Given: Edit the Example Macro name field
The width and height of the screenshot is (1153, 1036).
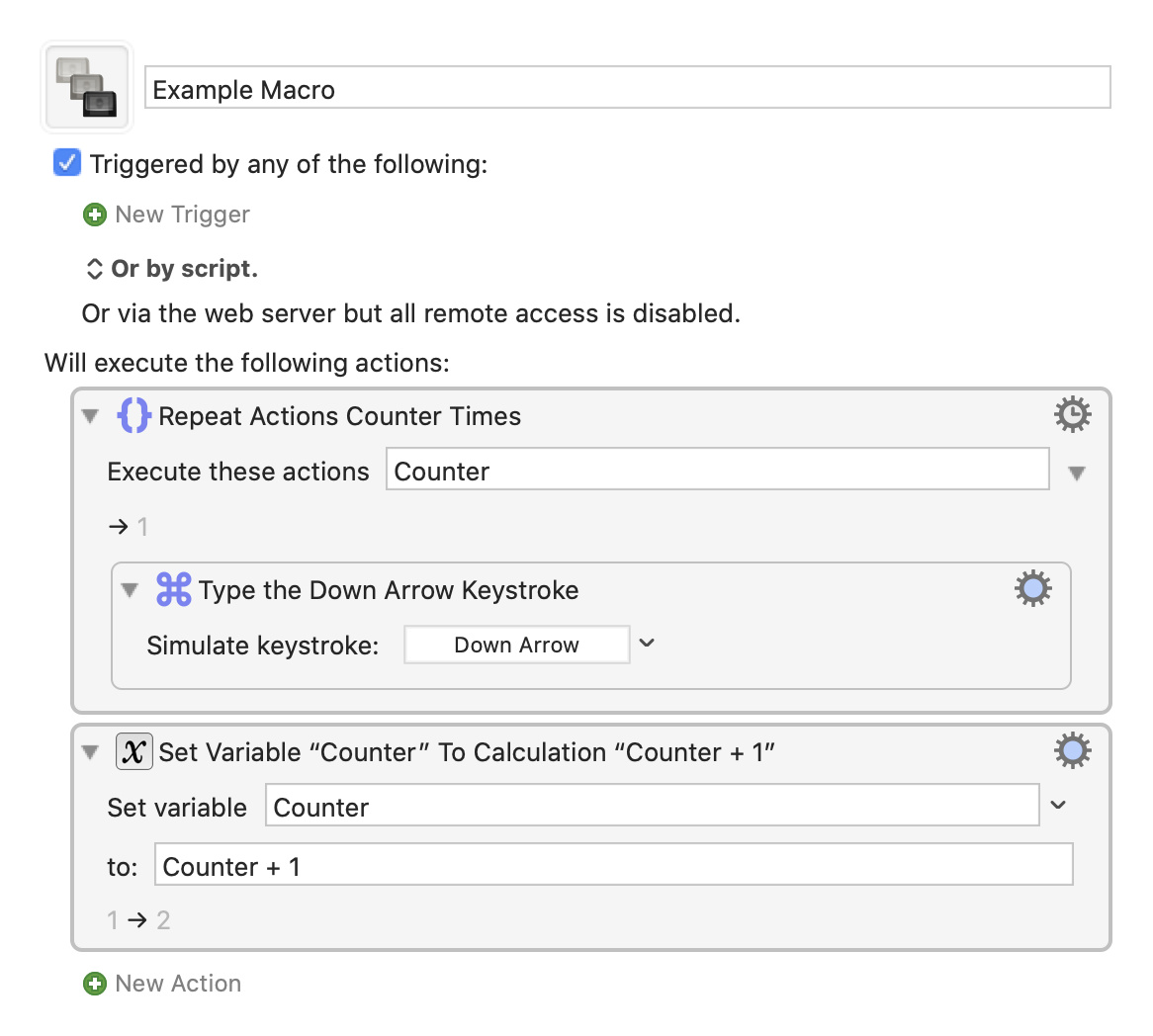Looking at the screenshot, I should [627, 88].
